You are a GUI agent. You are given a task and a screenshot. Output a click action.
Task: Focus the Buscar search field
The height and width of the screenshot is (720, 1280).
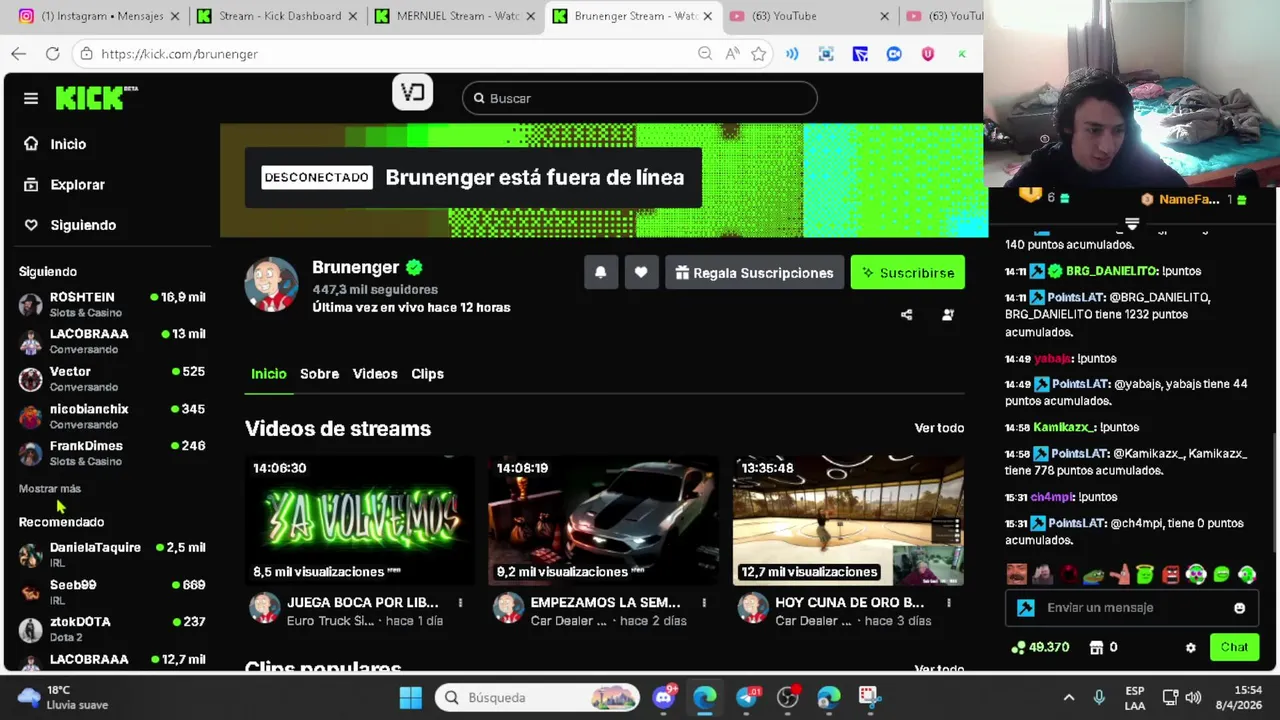click(x=640, y=98)
